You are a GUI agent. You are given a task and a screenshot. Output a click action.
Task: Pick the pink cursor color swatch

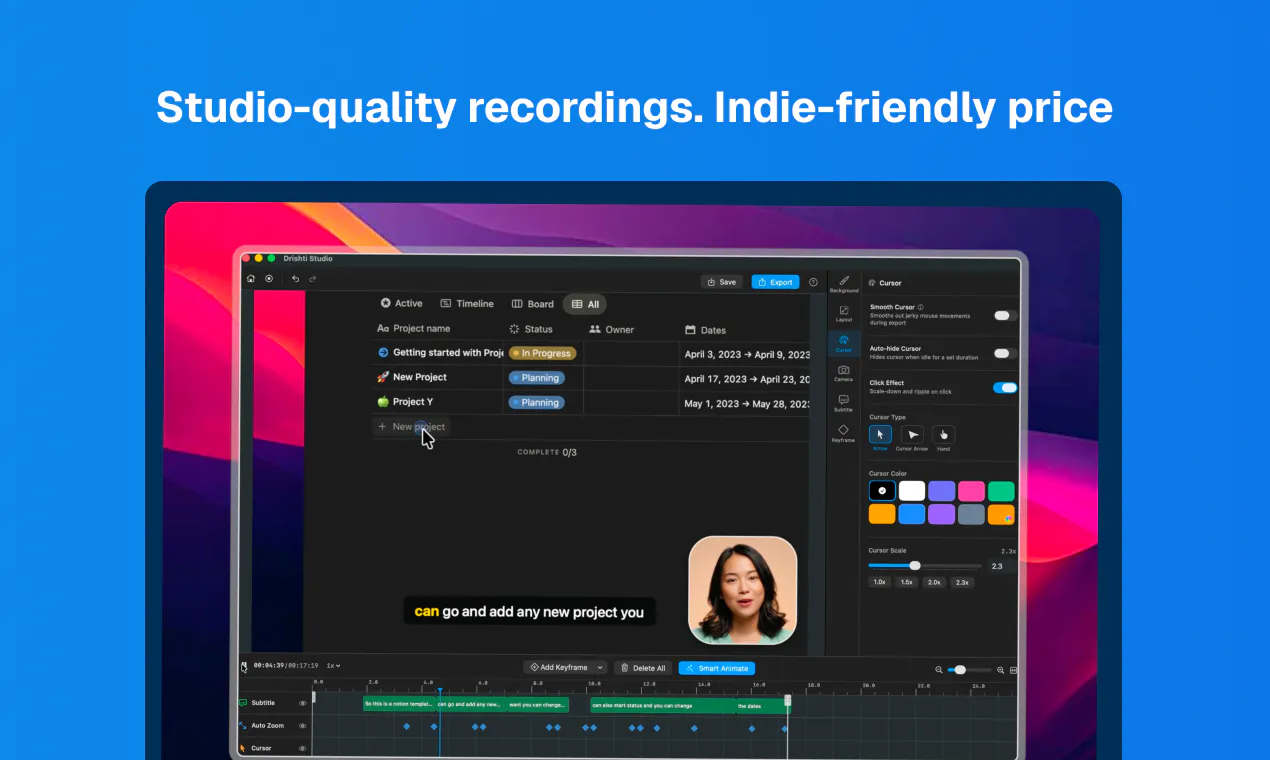pos(971,490)
